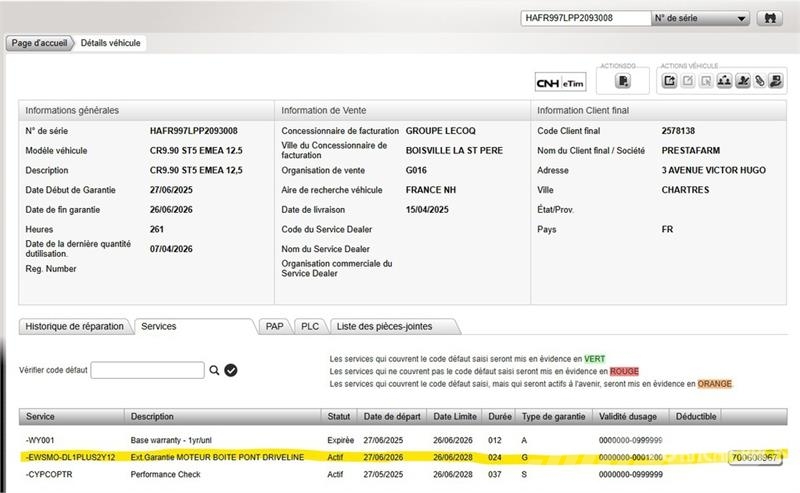
Task: Select the -WY001 service row
Action: [x=403, y=440]
